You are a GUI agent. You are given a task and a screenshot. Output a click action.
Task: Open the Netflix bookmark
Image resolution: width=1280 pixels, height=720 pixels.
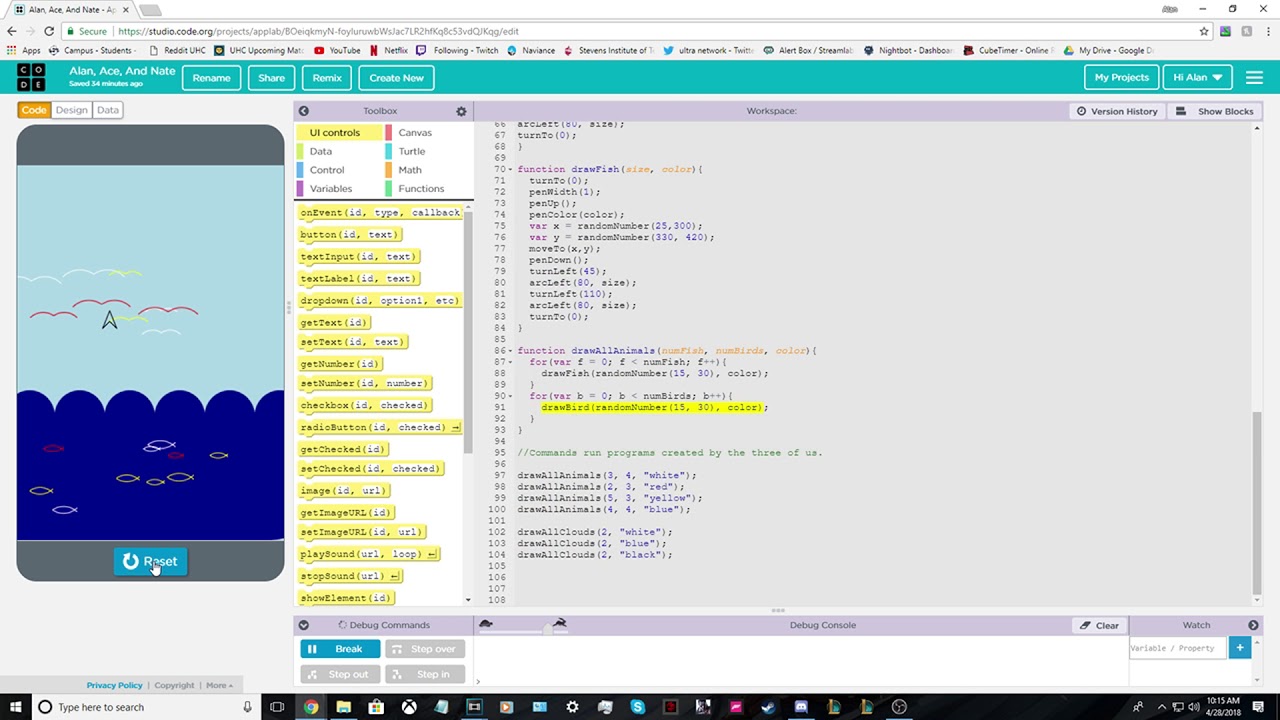click(388, 50)
